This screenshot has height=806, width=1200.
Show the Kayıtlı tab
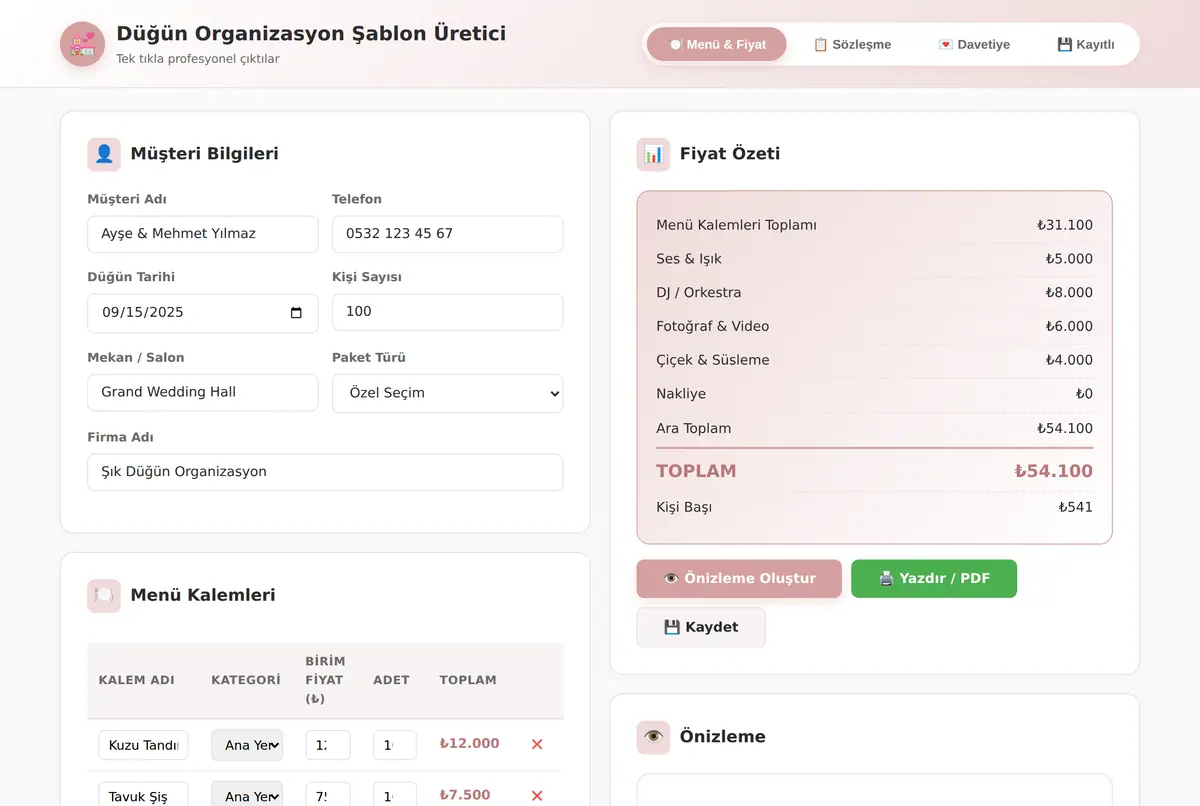point(1085,44)
